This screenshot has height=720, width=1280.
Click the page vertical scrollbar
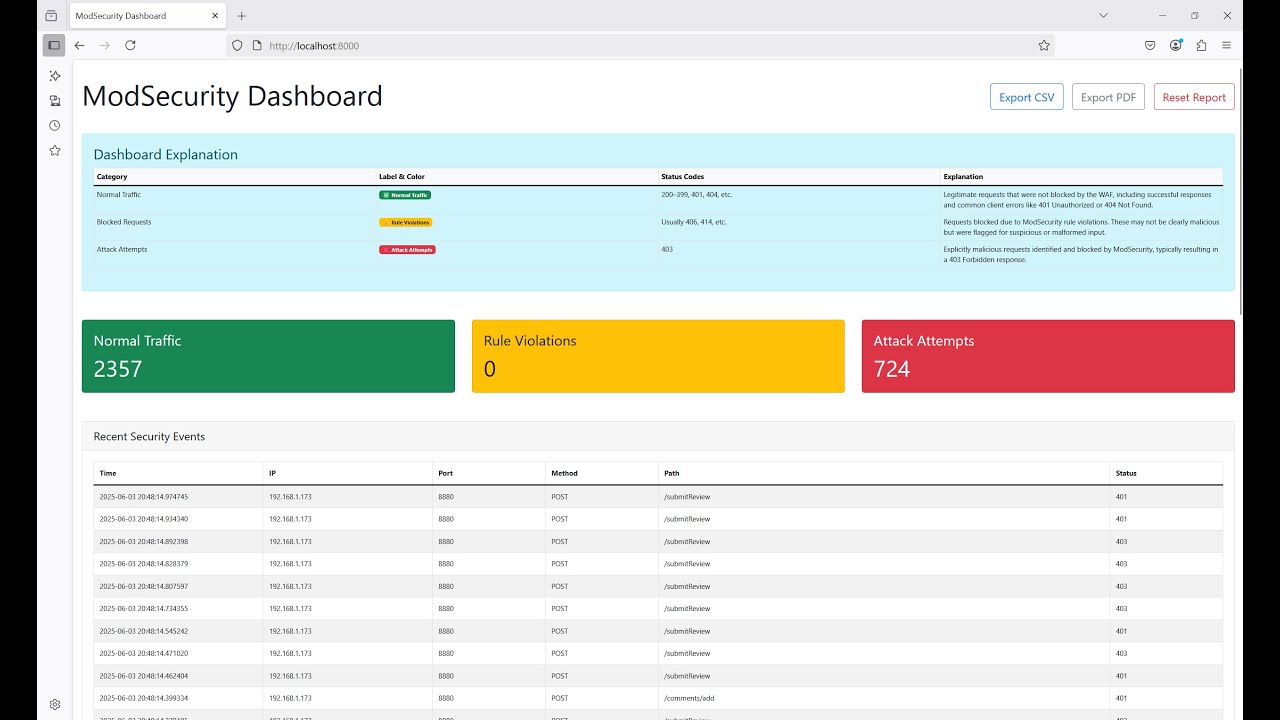click(x=1241, y=190)
